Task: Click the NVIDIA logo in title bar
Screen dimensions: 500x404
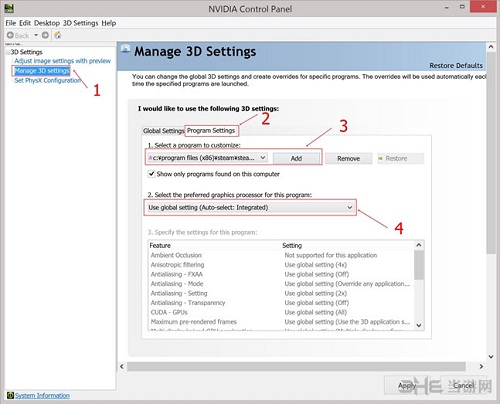Action: click(x=9, y=8)
